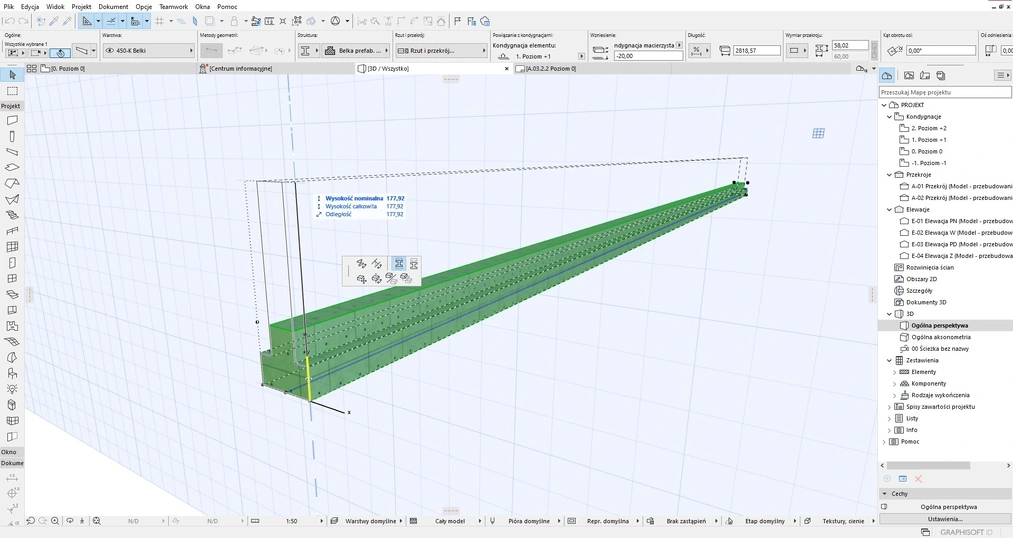Toggle layer visibility eye for 450-K Belki
This screenshot has height=538, width=1013.
(109, 51)
